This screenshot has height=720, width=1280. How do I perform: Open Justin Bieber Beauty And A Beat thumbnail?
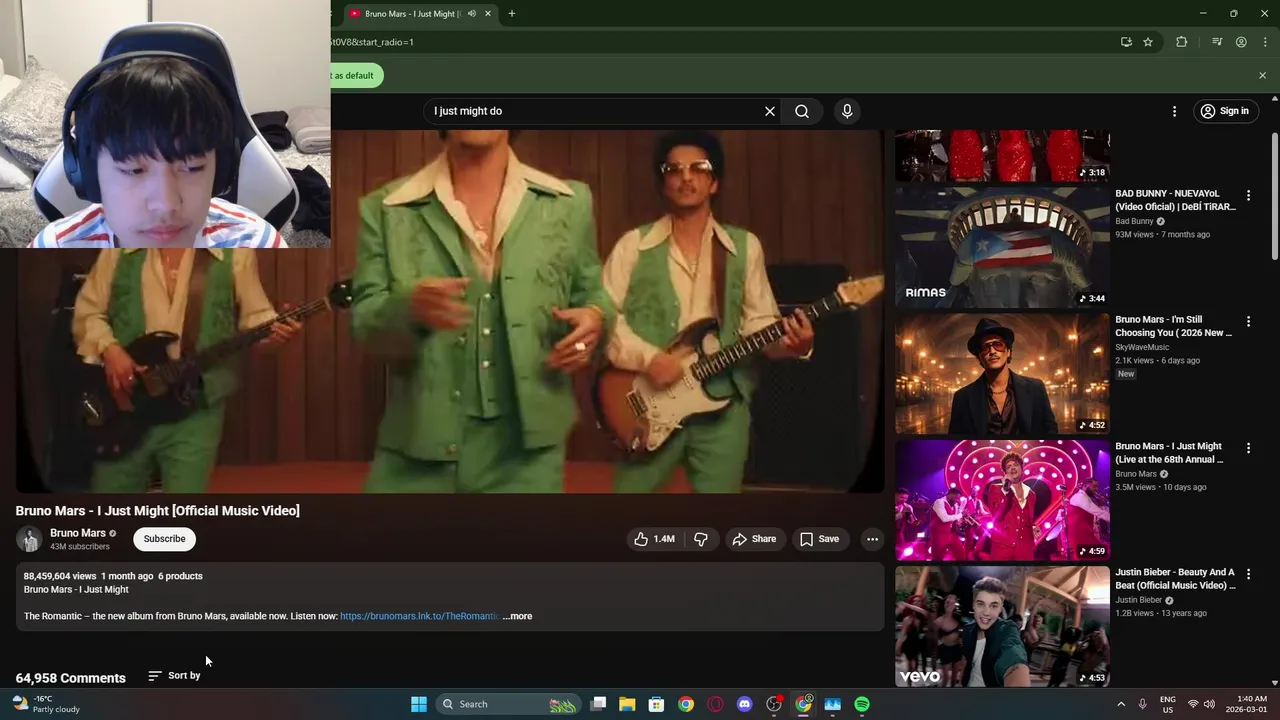tap(1002, 626)
